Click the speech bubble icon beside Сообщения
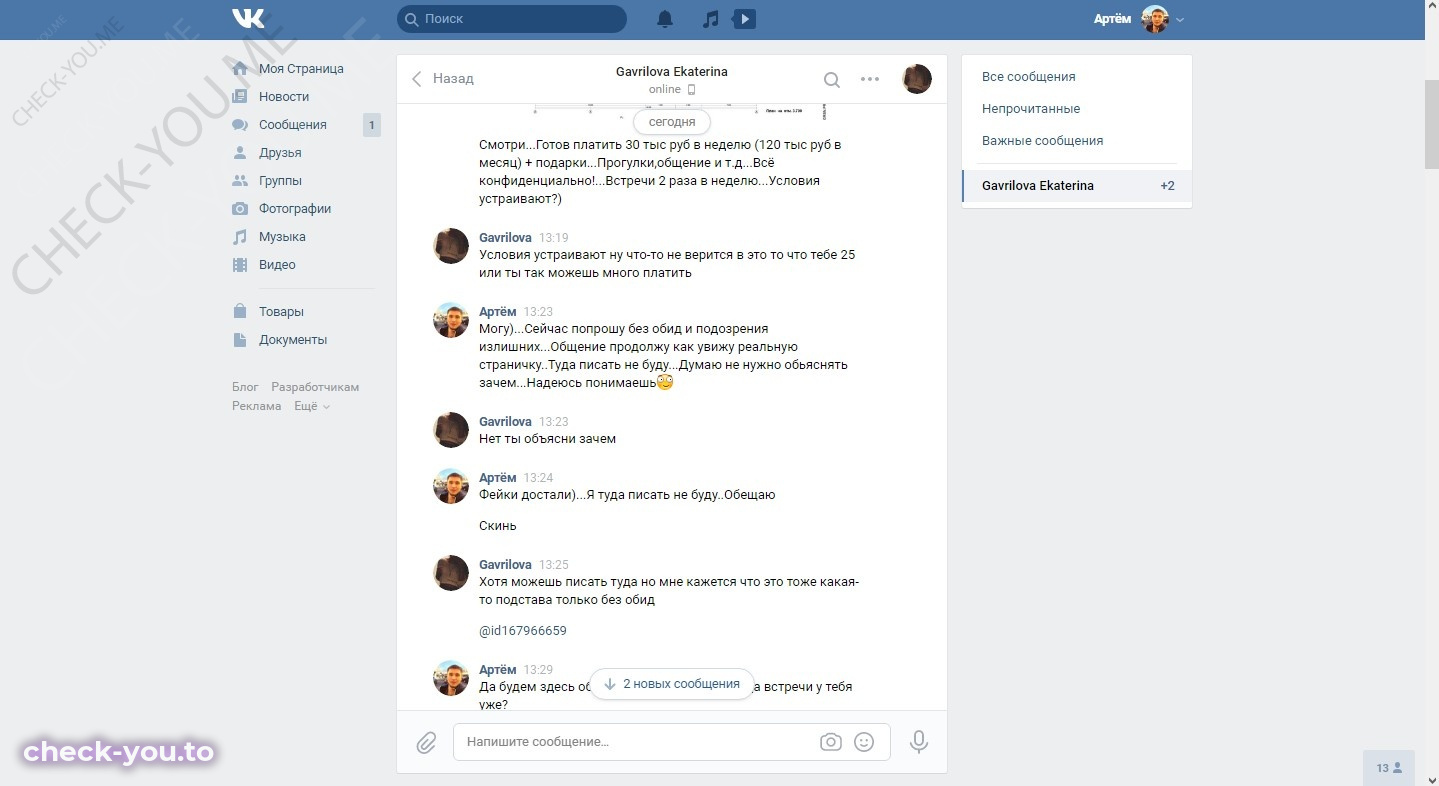Viewport: 1439px width, 786px height. pos(240,125)
